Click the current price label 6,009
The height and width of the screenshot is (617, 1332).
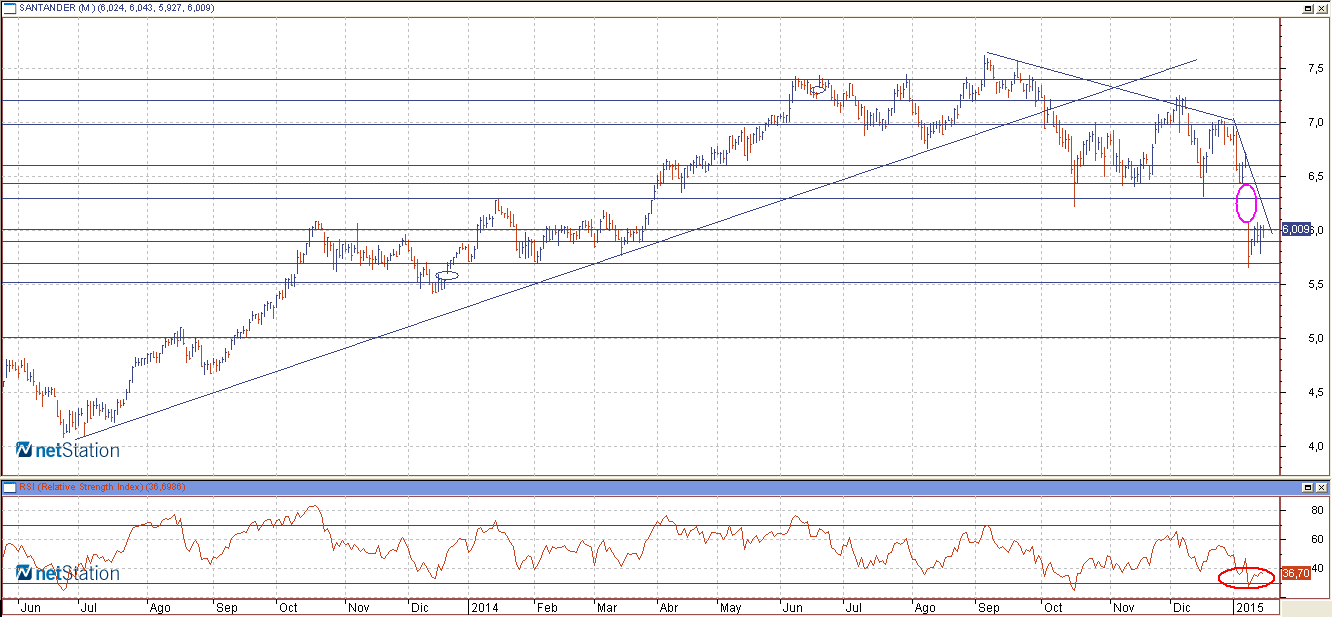pyautogui.click(x=1296, y=229)
